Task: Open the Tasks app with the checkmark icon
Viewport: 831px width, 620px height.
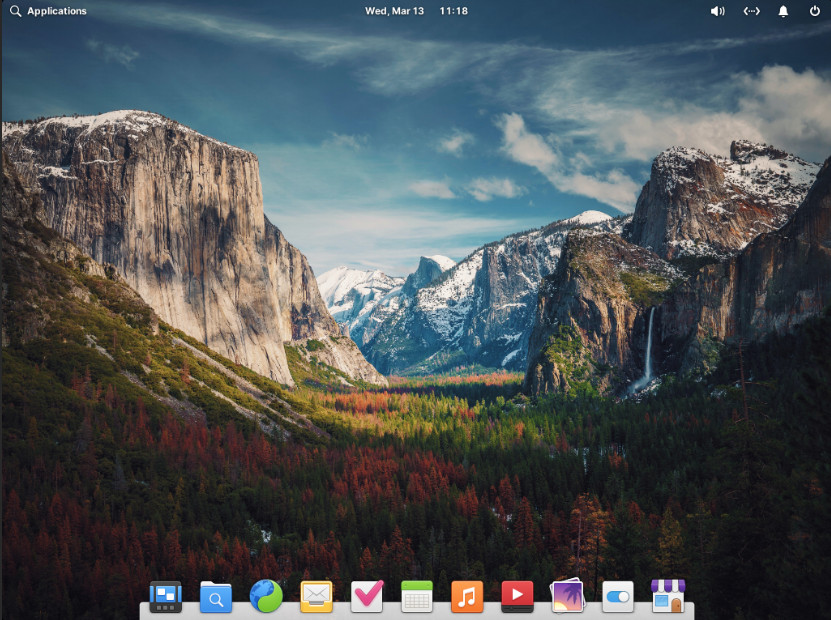Action: tap(366, 596)
